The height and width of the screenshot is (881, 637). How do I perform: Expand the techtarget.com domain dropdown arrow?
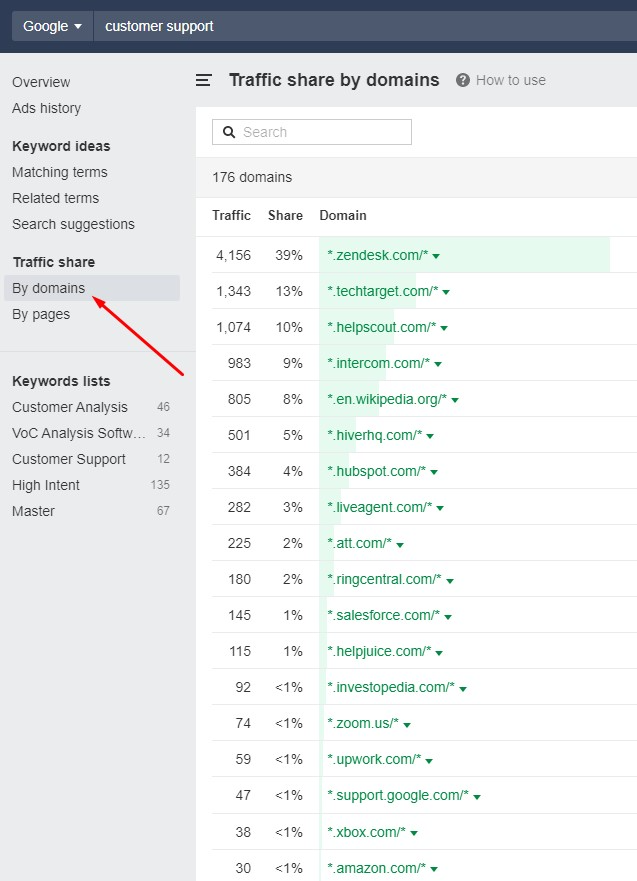[x=446, y=292]
